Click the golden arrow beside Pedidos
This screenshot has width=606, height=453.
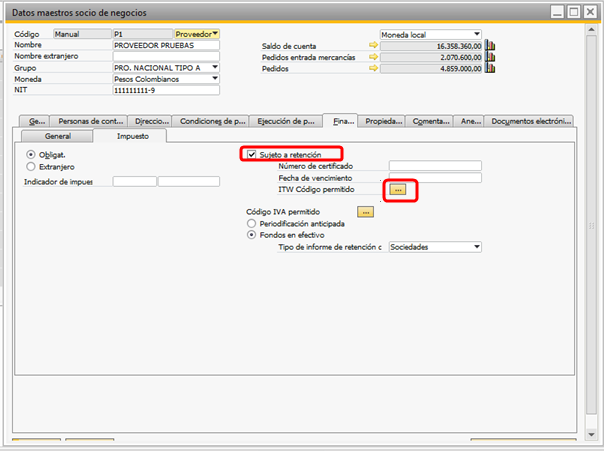click(374, 71)
